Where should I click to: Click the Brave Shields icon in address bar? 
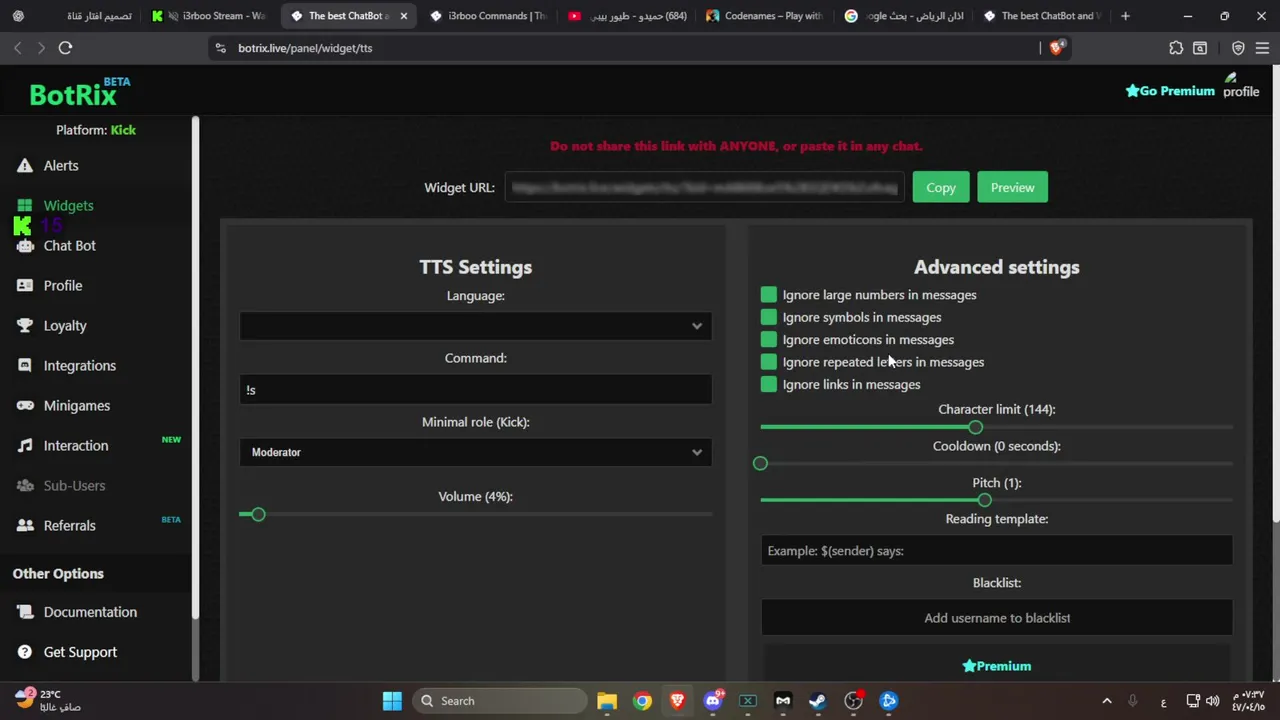click(x=1056, y=48)
